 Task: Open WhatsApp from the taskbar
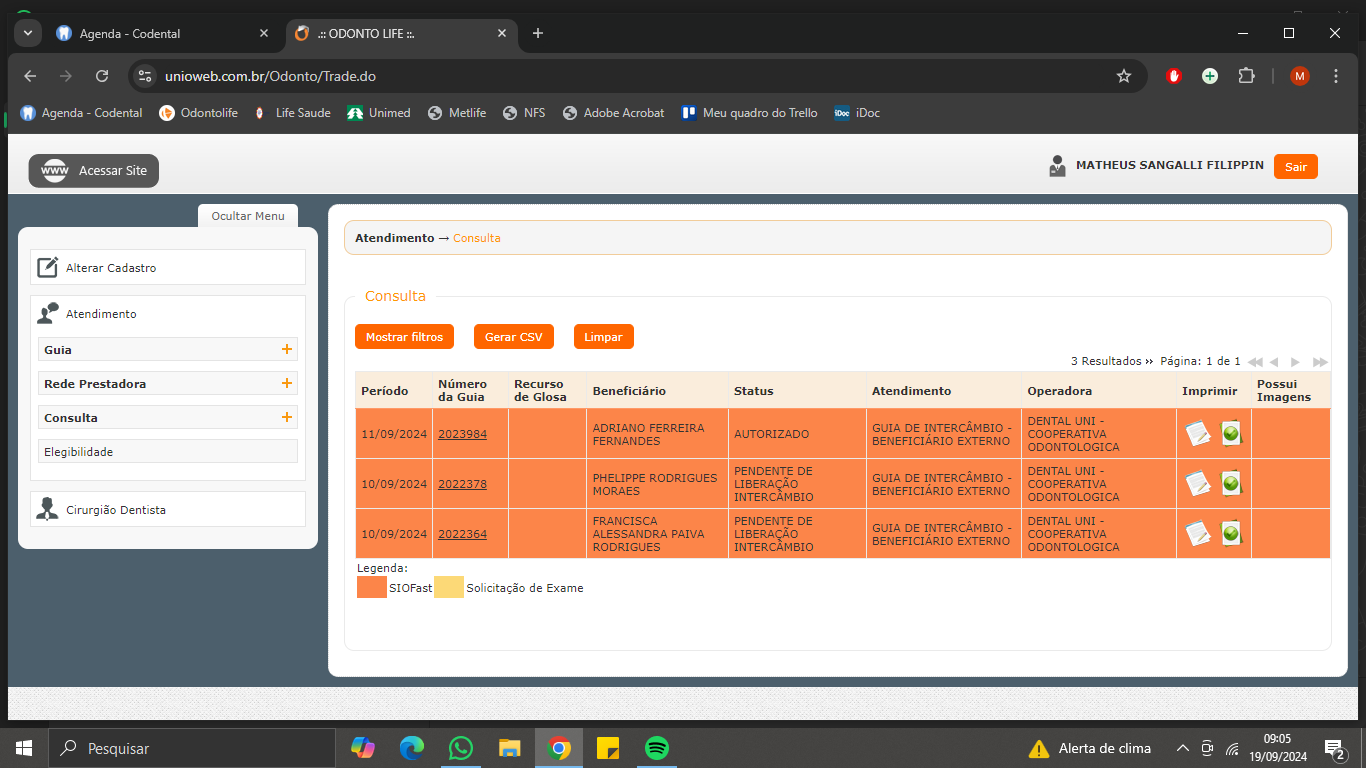(x=460, y=748)
